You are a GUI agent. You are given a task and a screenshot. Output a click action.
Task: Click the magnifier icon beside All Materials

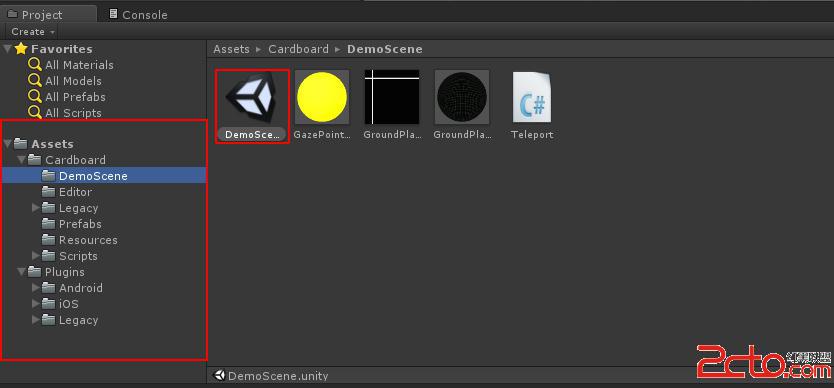35,65
